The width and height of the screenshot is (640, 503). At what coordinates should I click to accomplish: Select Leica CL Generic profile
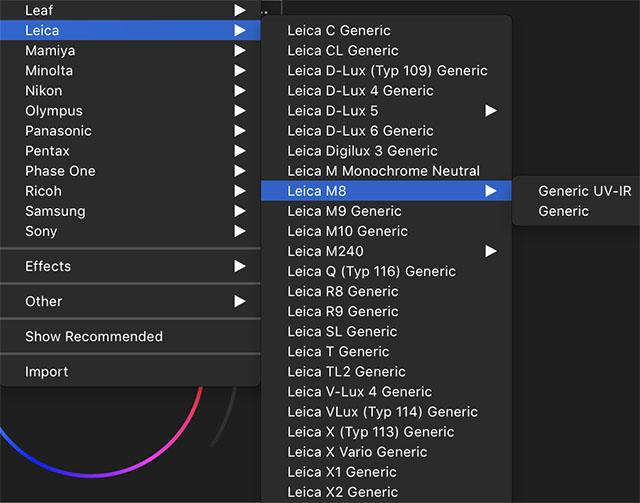click(x=386, y=50)
